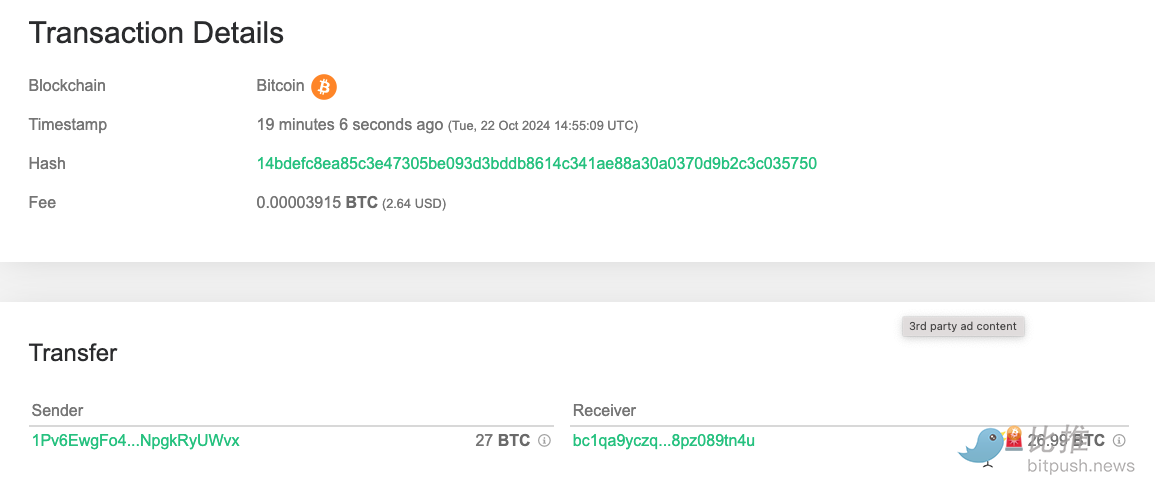1155x493 pixels.
Task: Open sender address 1Pv6EwgFo4...NpgkRyUWvx
Action: click(136, 440)
